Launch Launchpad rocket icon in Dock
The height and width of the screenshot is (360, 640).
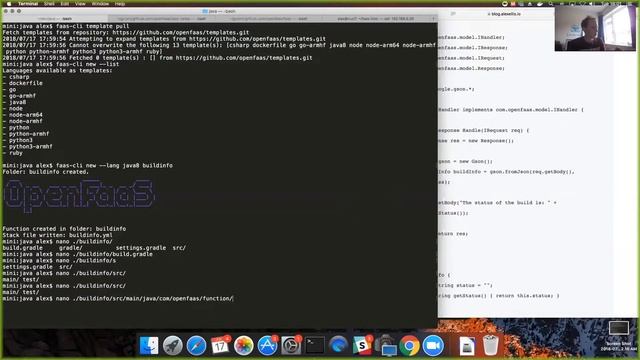tap(173, 346)
